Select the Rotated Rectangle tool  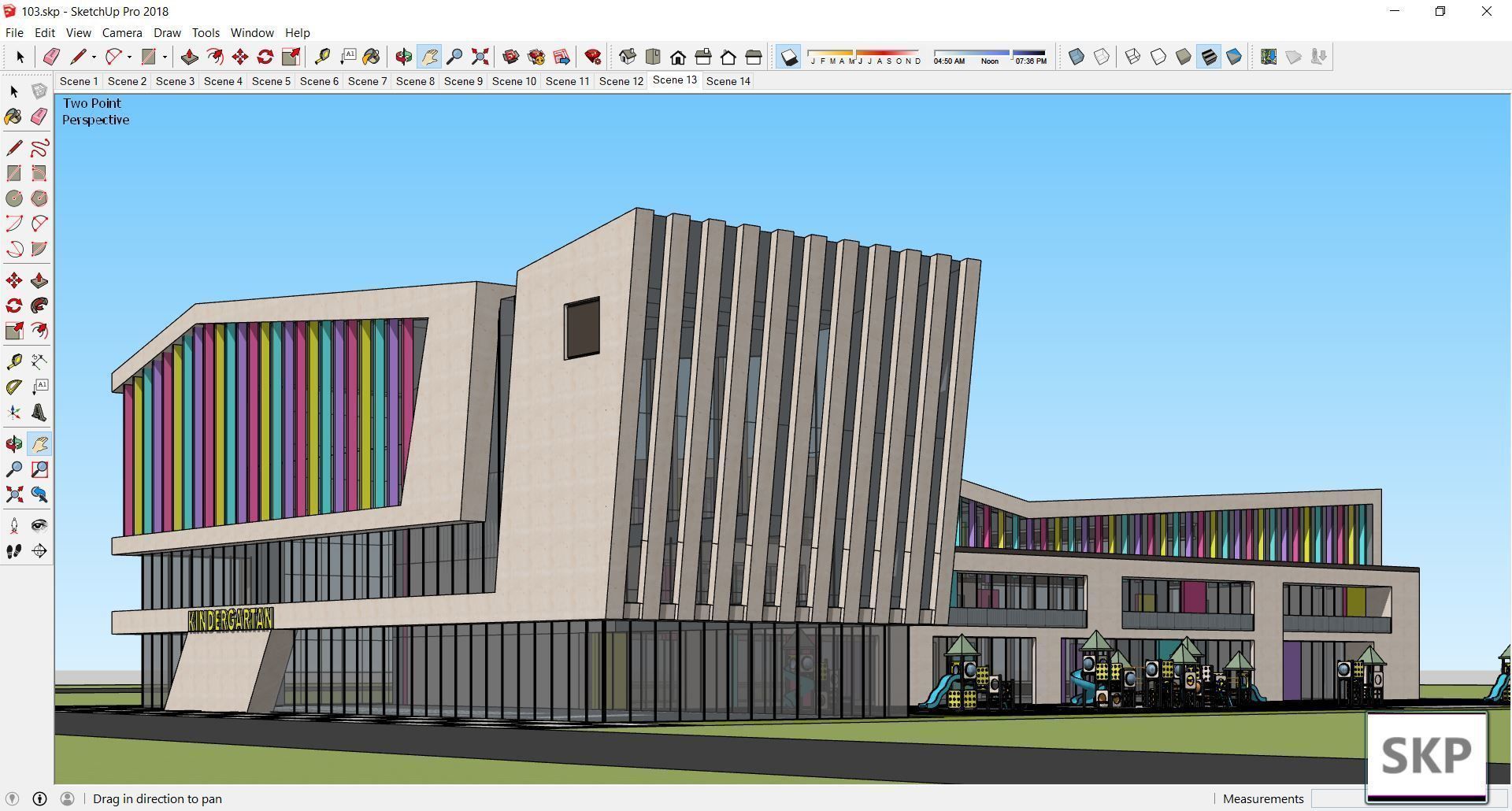39,173
